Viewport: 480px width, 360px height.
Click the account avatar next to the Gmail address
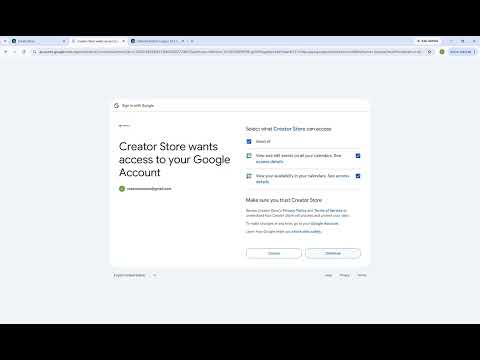[122, 189]
